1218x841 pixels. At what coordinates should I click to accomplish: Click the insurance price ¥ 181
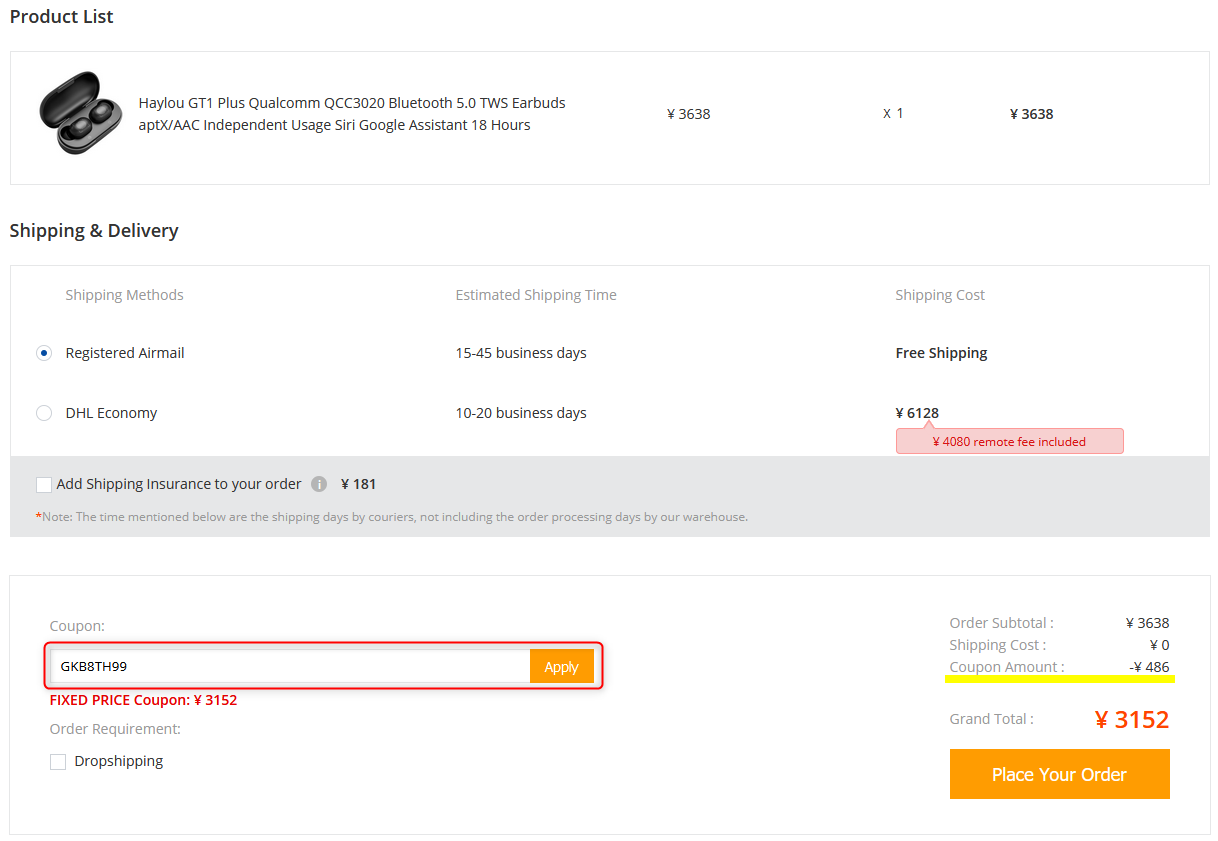tap(359, 484)
